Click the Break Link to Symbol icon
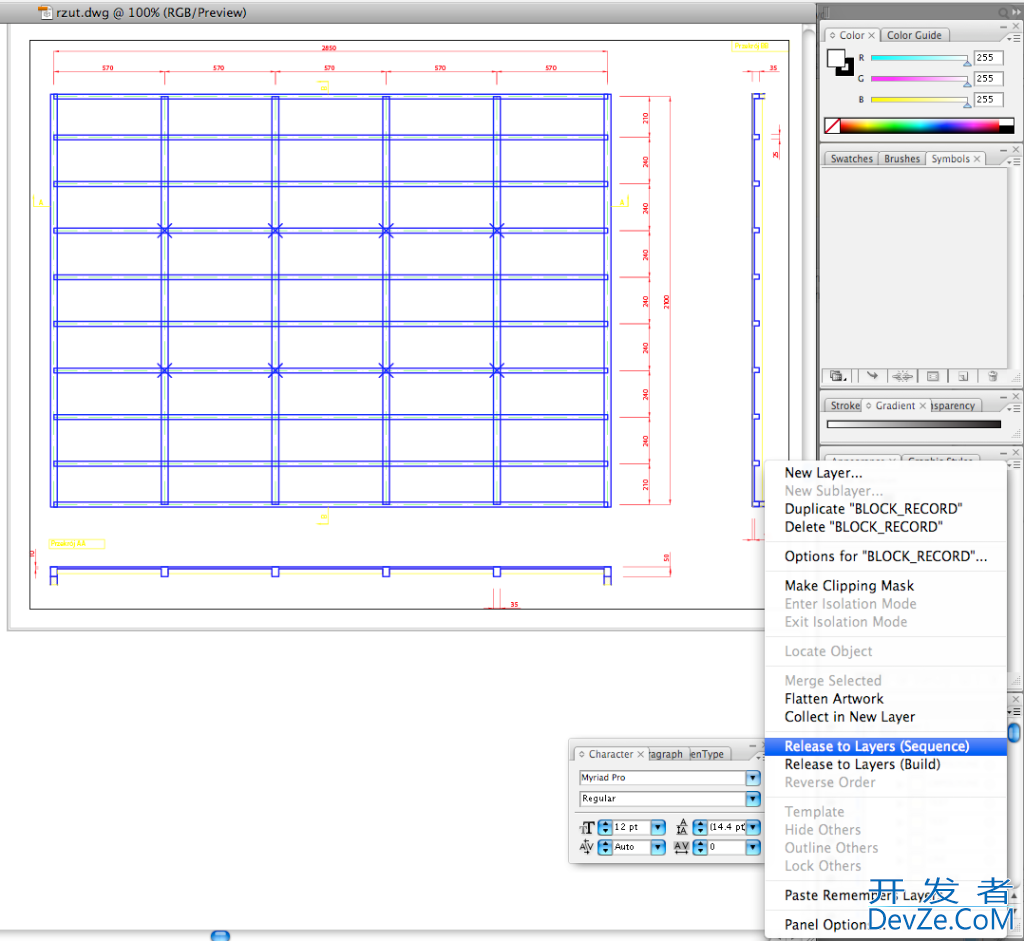Viewport: 1024px width, 941px height. click(903, 376)
